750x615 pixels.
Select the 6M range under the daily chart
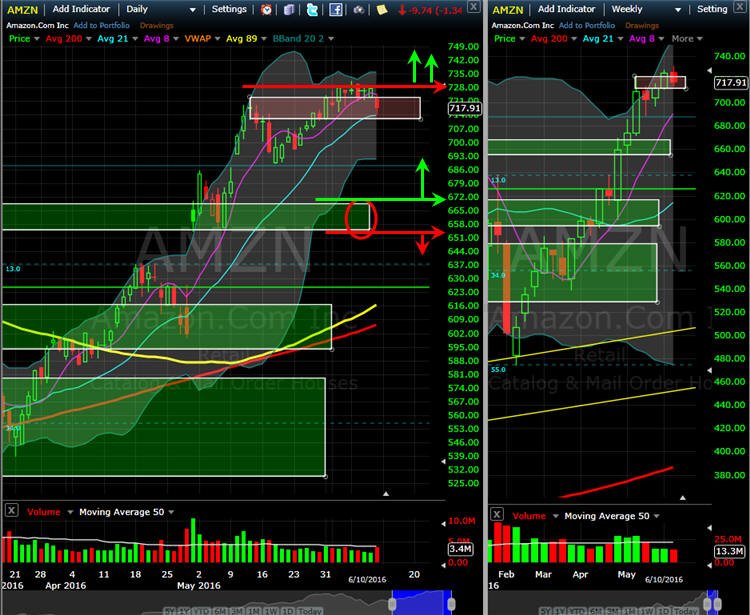[220, 611]
